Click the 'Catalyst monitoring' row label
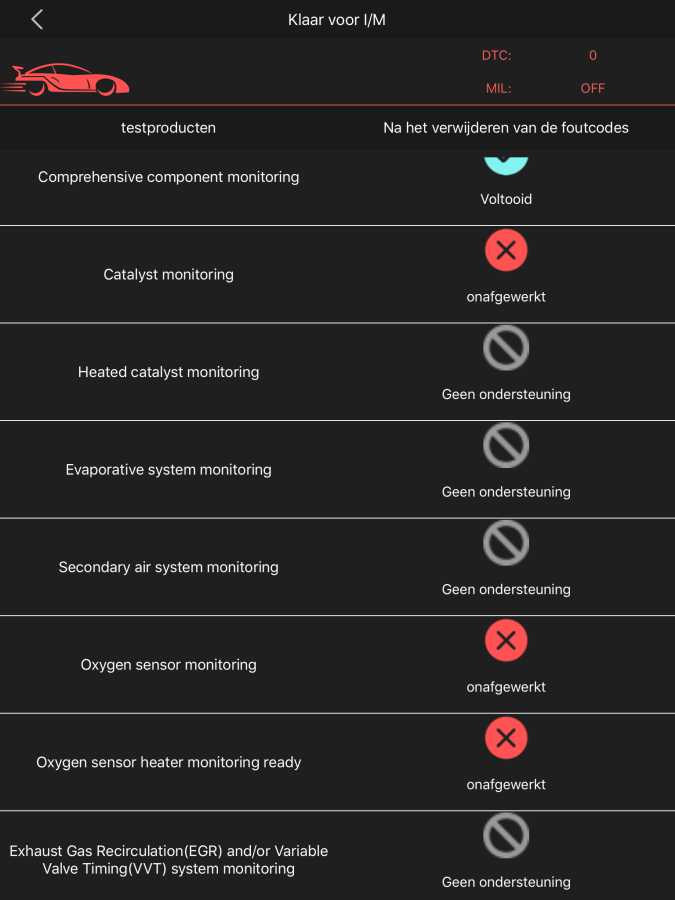Viewport: 675px width, 900px height. point(168,274)
